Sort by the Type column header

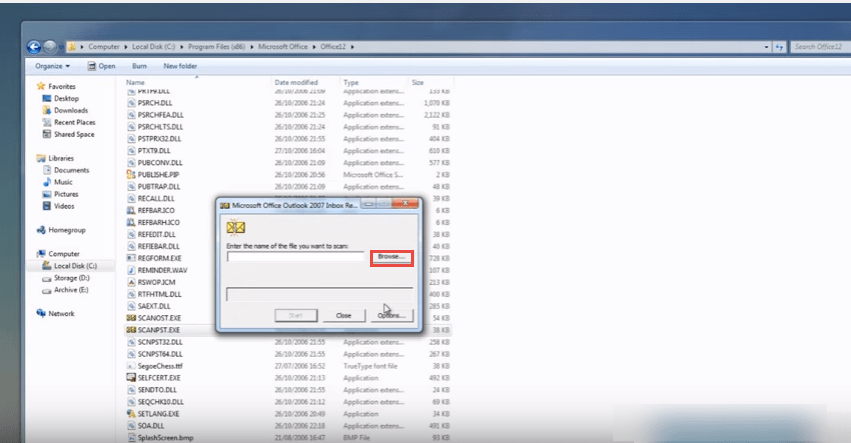coord(351,83)
